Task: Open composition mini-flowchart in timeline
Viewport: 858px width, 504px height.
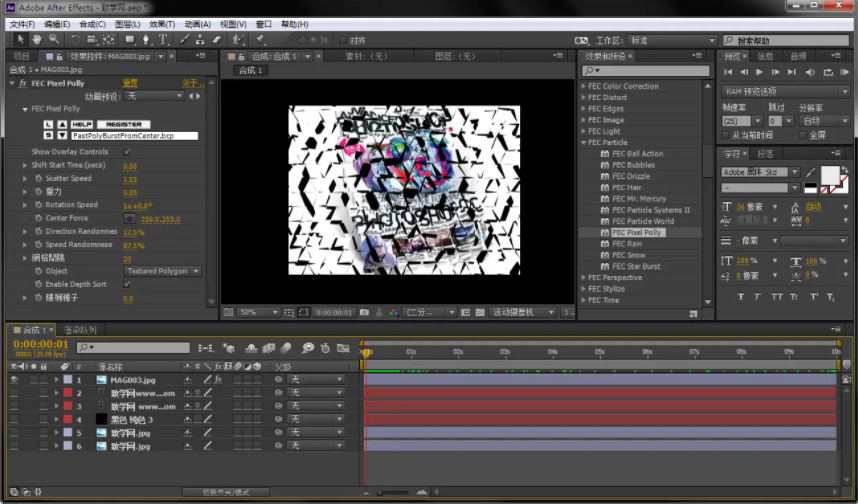Action: tap(205, 348)
